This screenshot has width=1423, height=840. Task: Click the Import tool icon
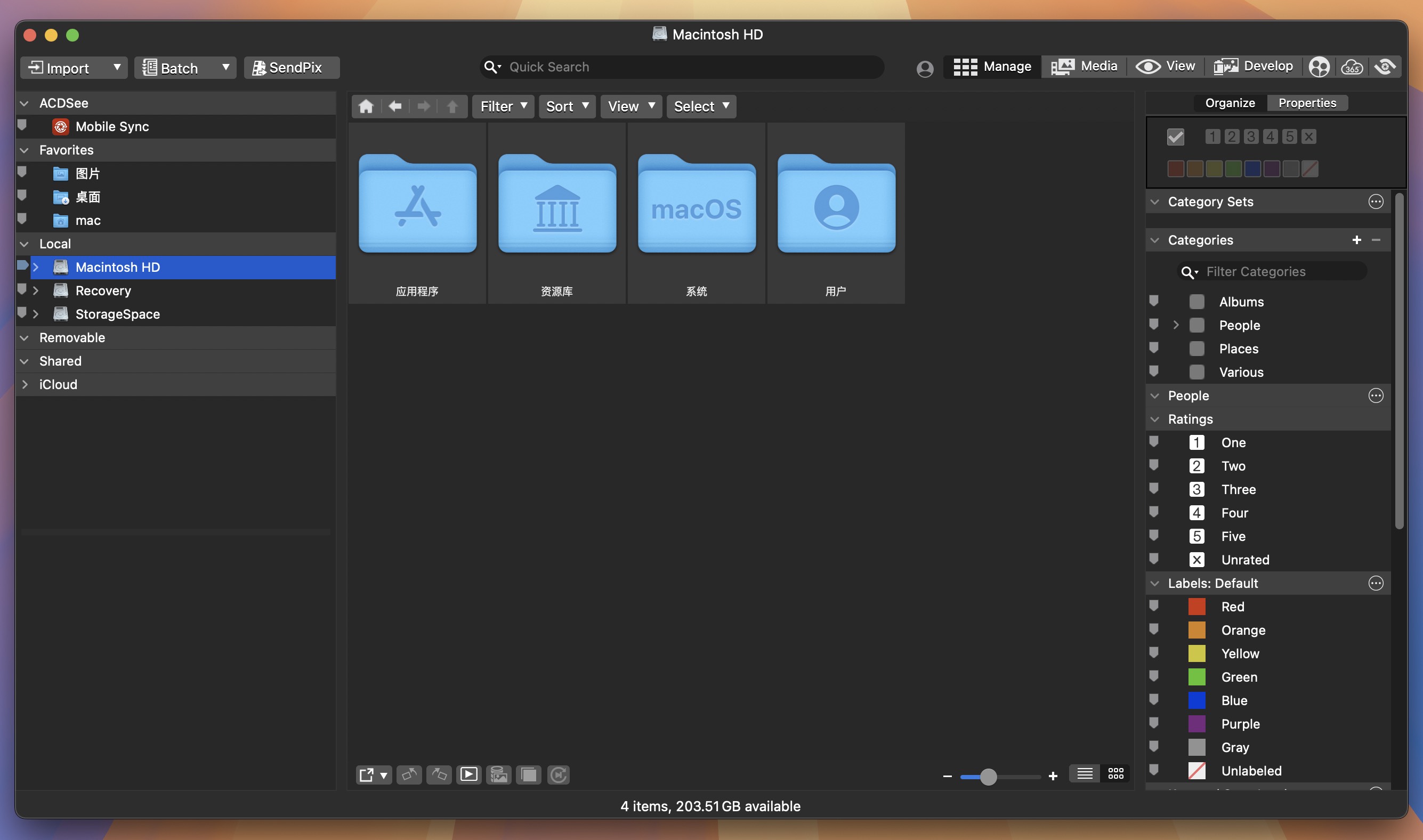click(x=35, y=67)
